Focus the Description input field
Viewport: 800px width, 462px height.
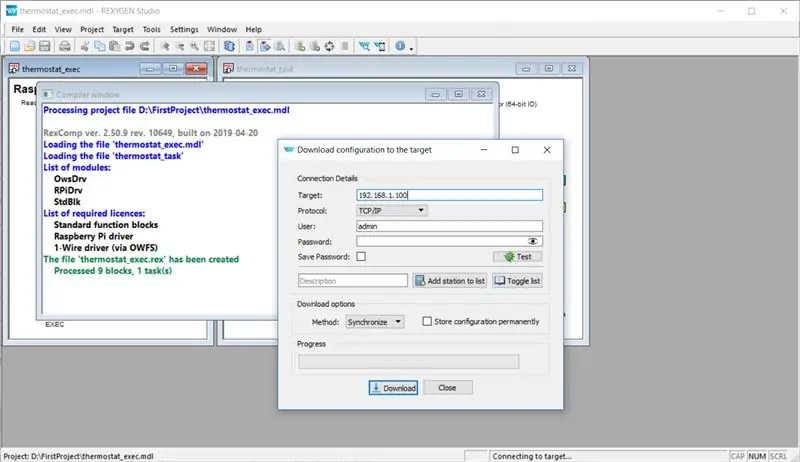353,281
